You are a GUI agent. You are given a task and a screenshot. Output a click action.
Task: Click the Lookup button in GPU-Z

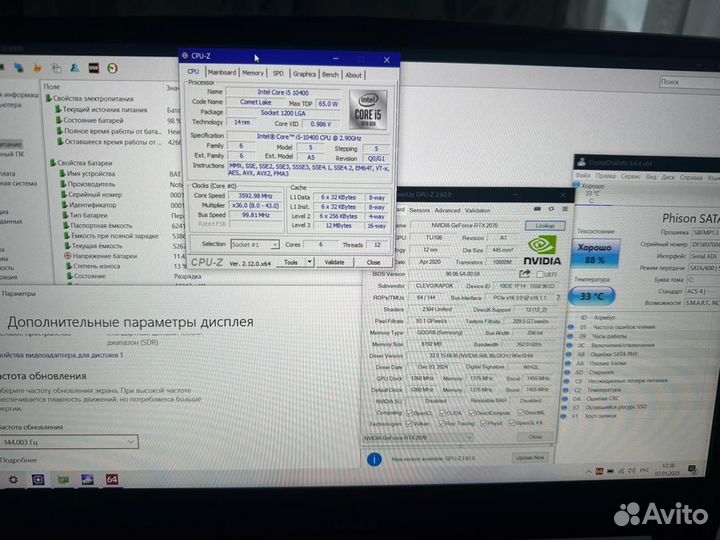(x=545, y=225)
